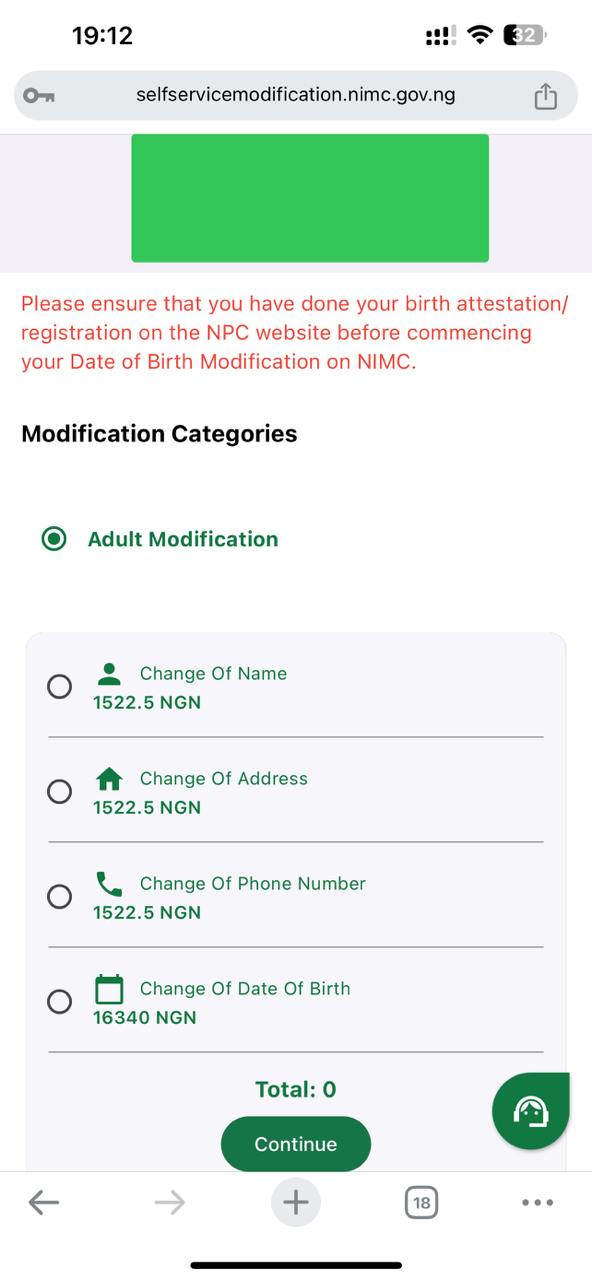Tap the share icon in address bar
Image resolution: width=592 pixels, height=1280 pixels.
coord(545,96)
